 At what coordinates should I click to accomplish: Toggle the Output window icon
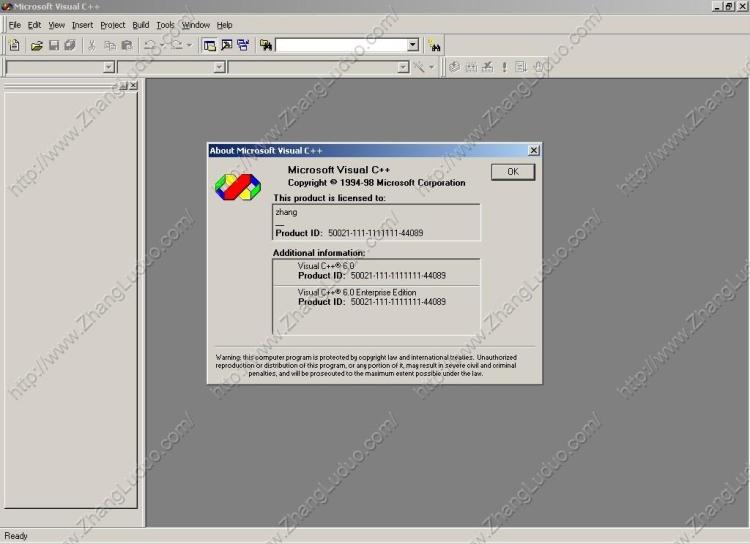pyautogui.click(x=226, y=45)
